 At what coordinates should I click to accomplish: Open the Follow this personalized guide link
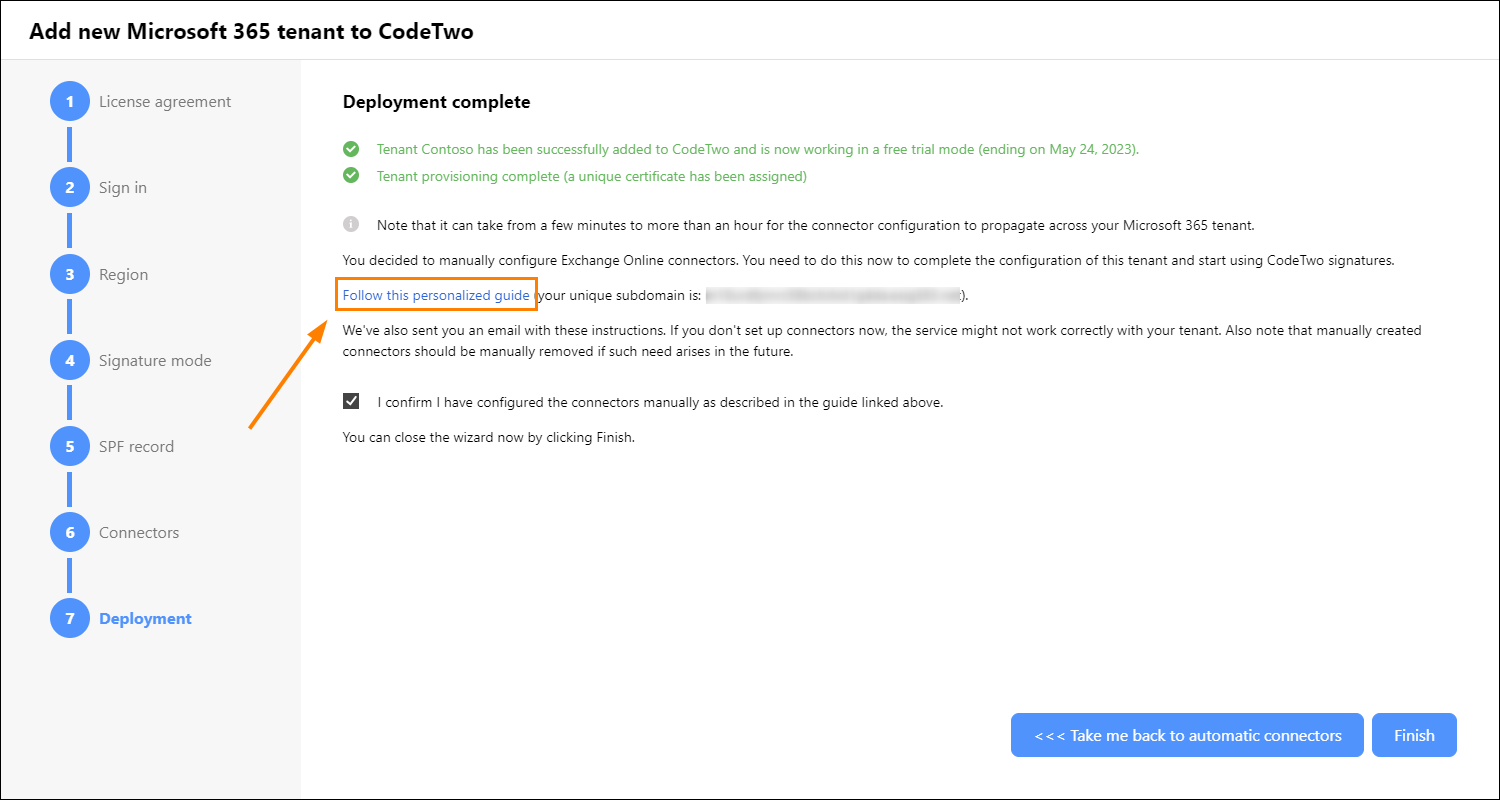(x=436, y=295)
